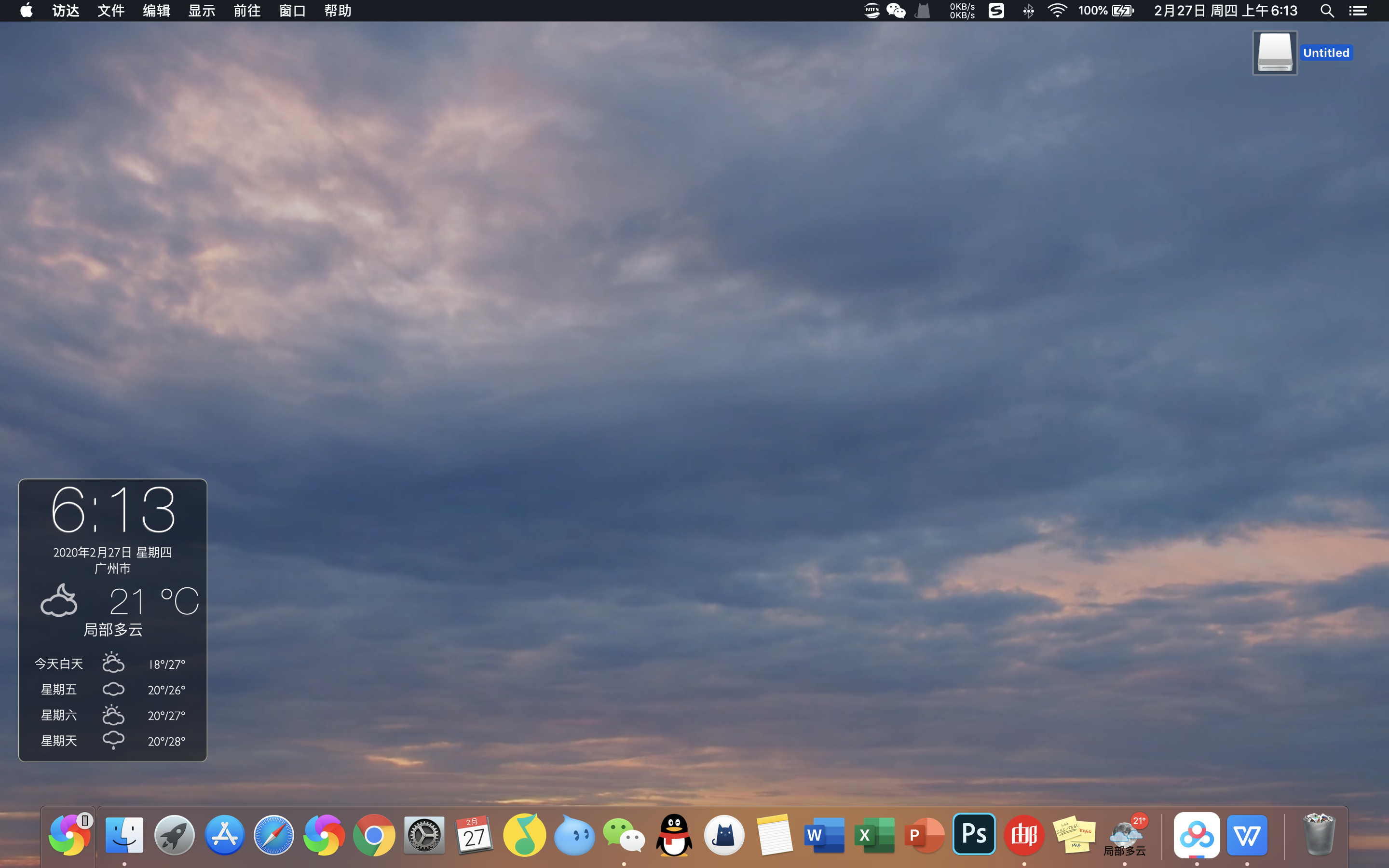The image size is (1389, 868).
Task: Open the 前往 menu
Action: point(247,10)
